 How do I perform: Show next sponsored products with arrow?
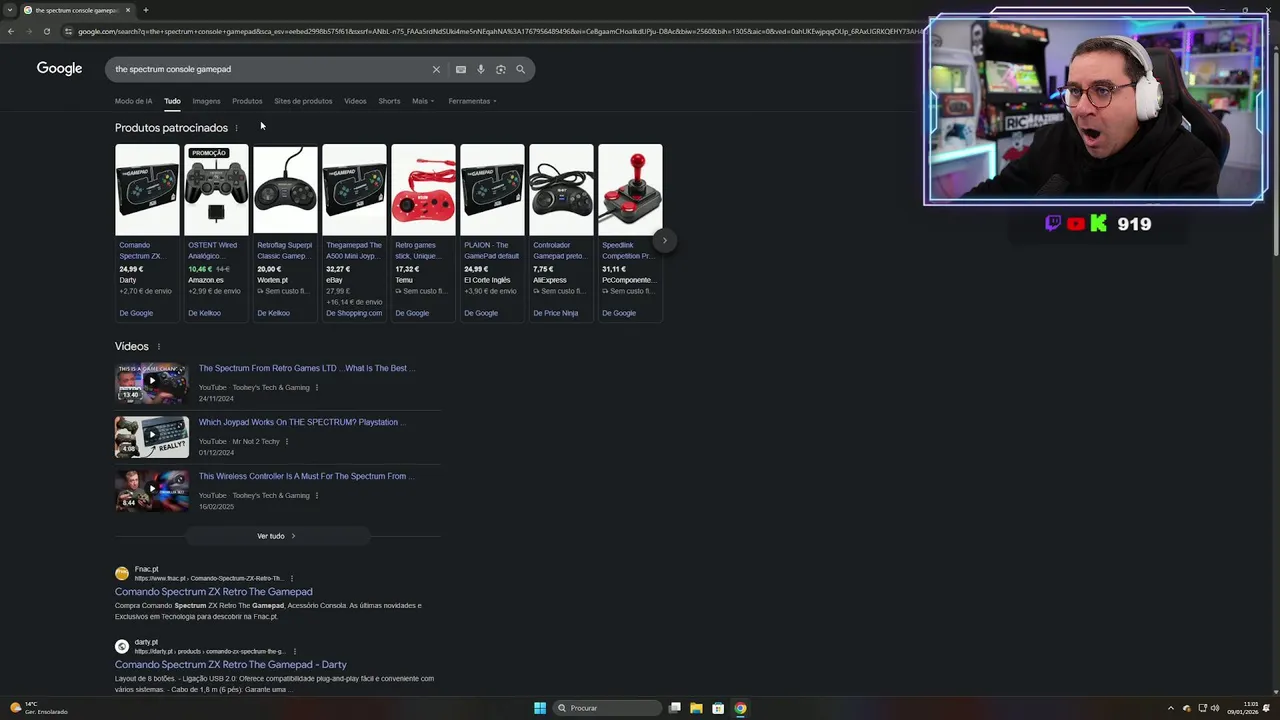tap(664, 240)
